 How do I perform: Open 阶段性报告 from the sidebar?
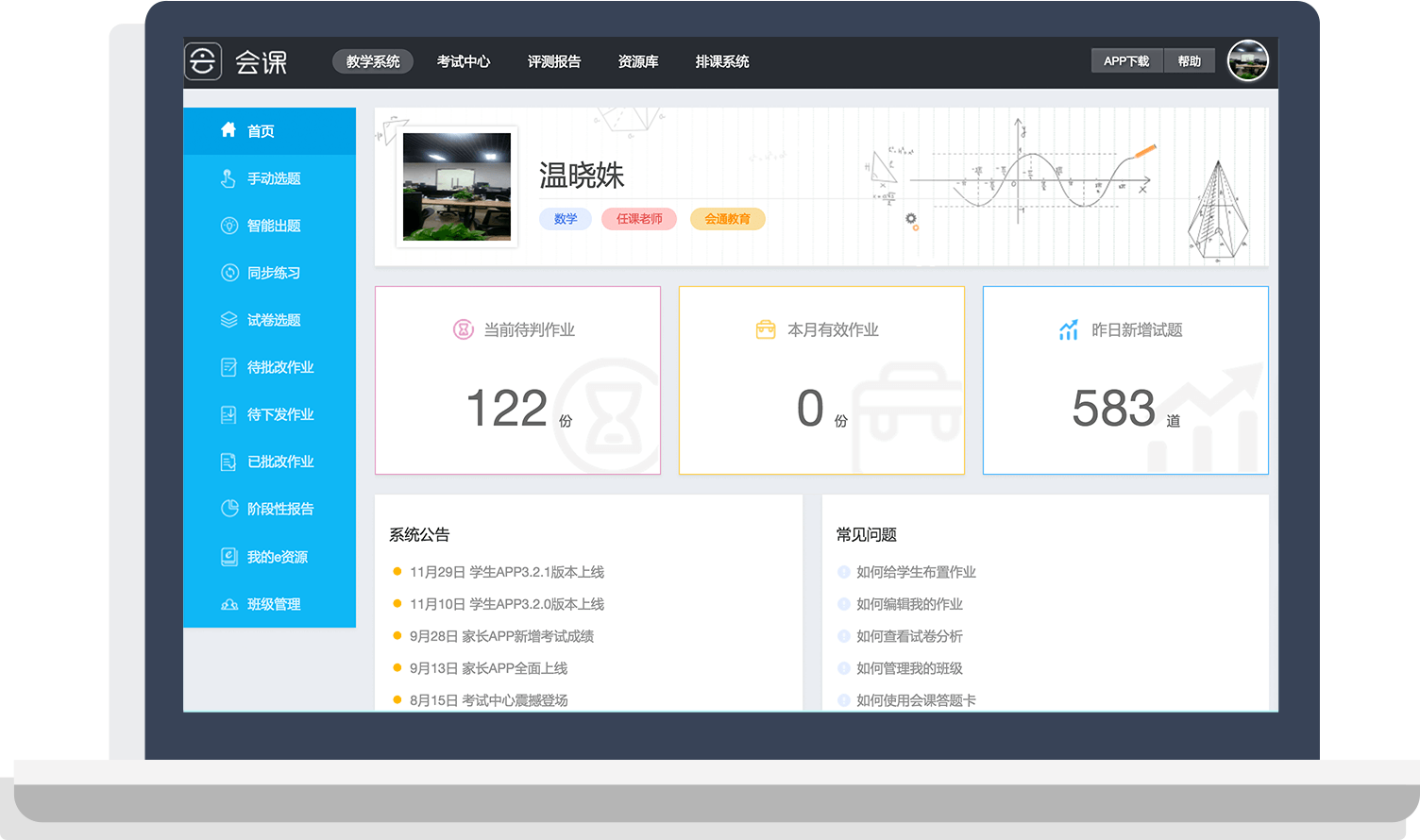[x=269, y=509]
